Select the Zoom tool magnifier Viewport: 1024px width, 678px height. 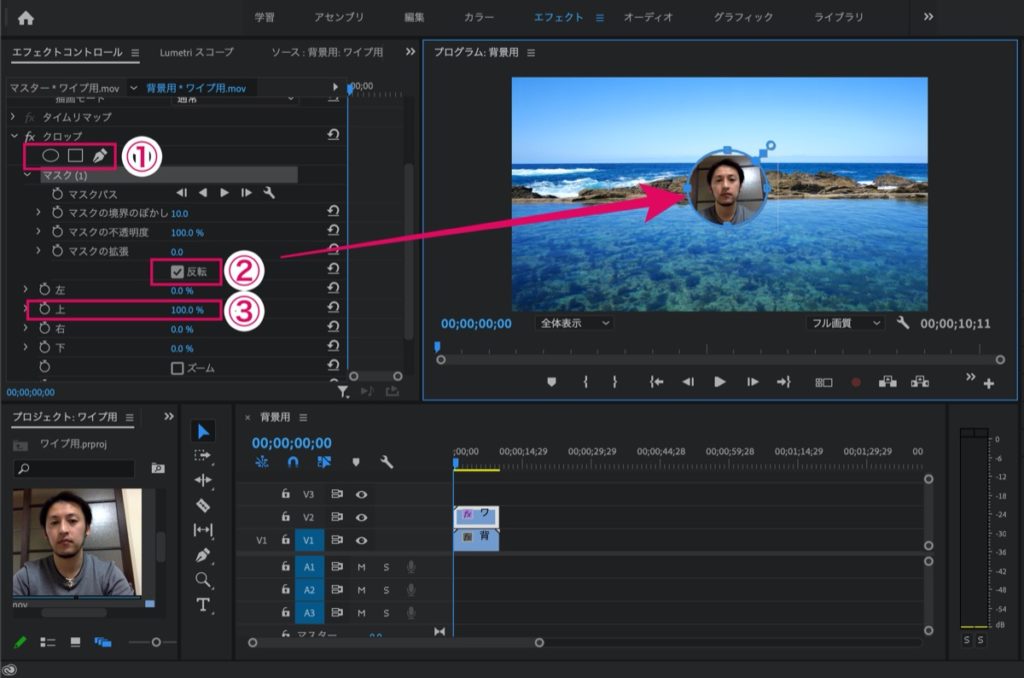[x=203, y=580]
